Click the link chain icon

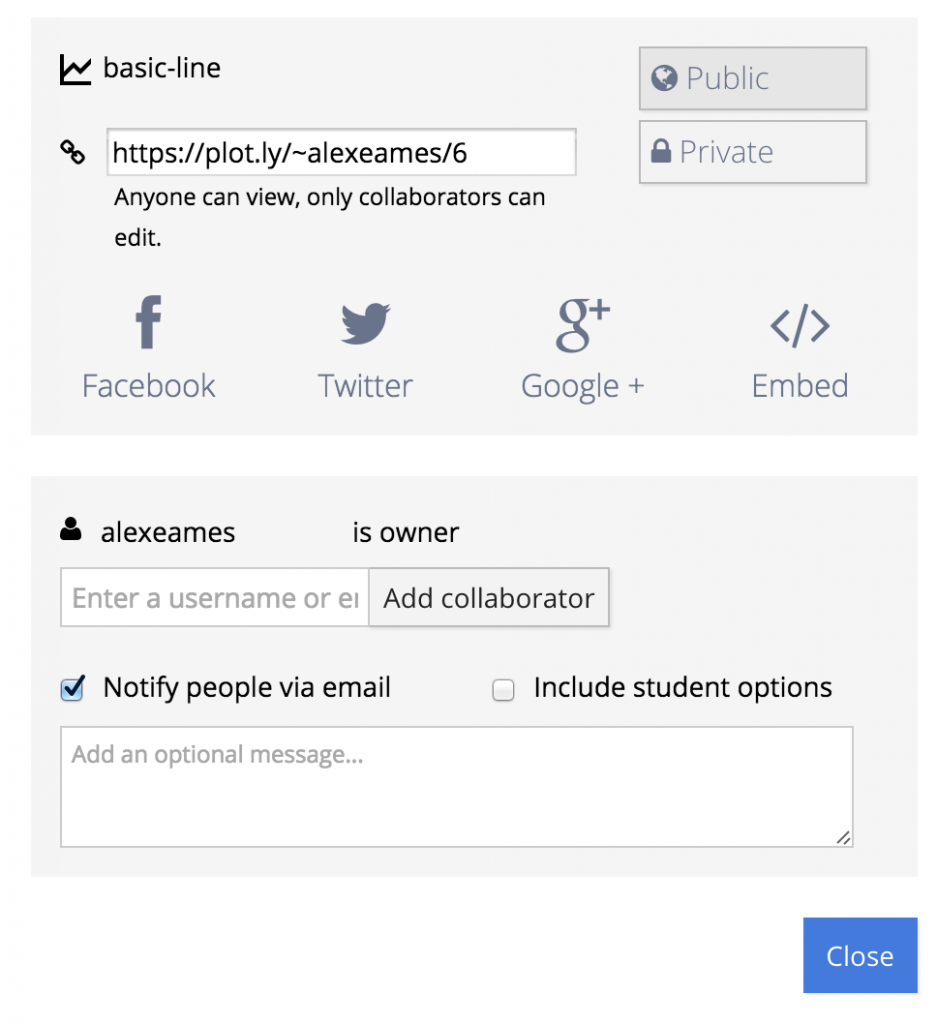pos(73,153)
